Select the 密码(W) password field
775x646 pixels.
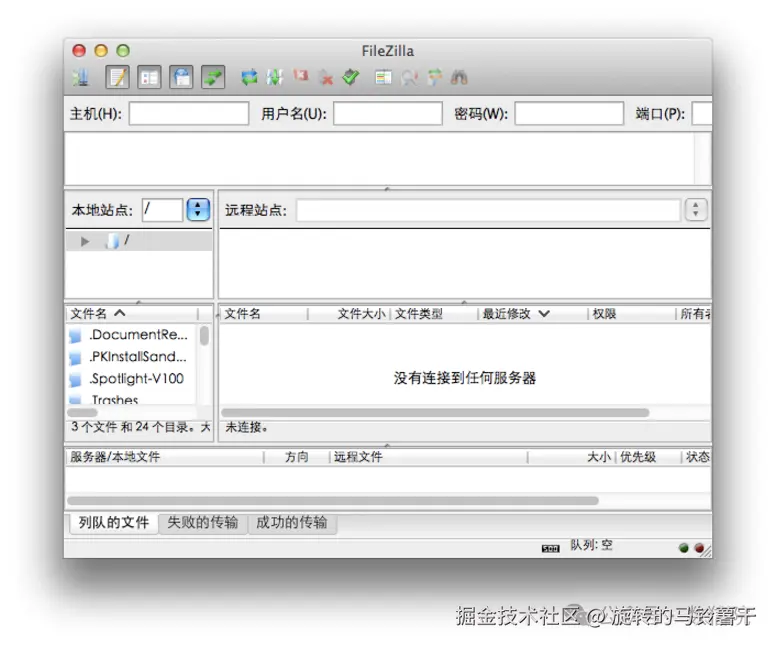click(x=569, y=114)
